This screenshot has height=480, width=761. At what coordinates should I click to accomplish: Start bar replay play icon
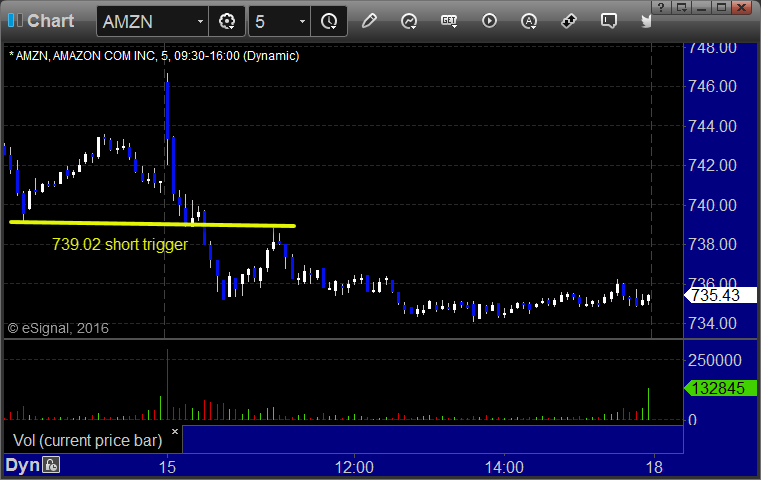[489, 21]
